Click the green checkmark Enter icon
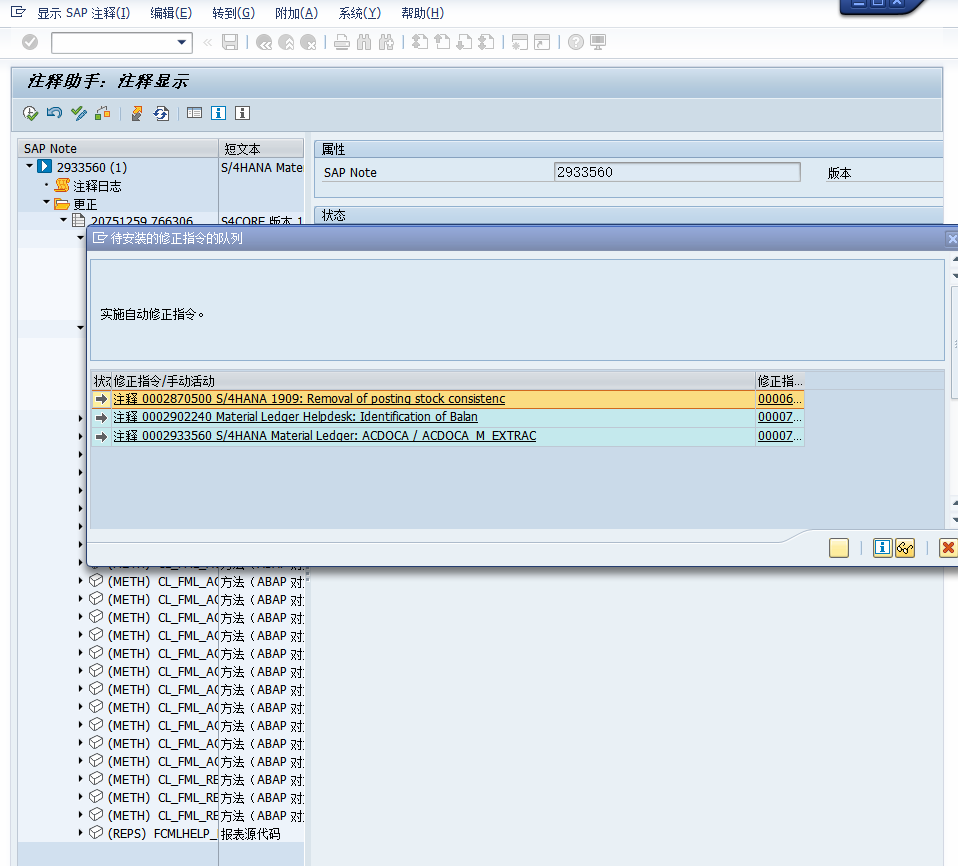This screenshot has width=958, height=866. coord(30,42)
